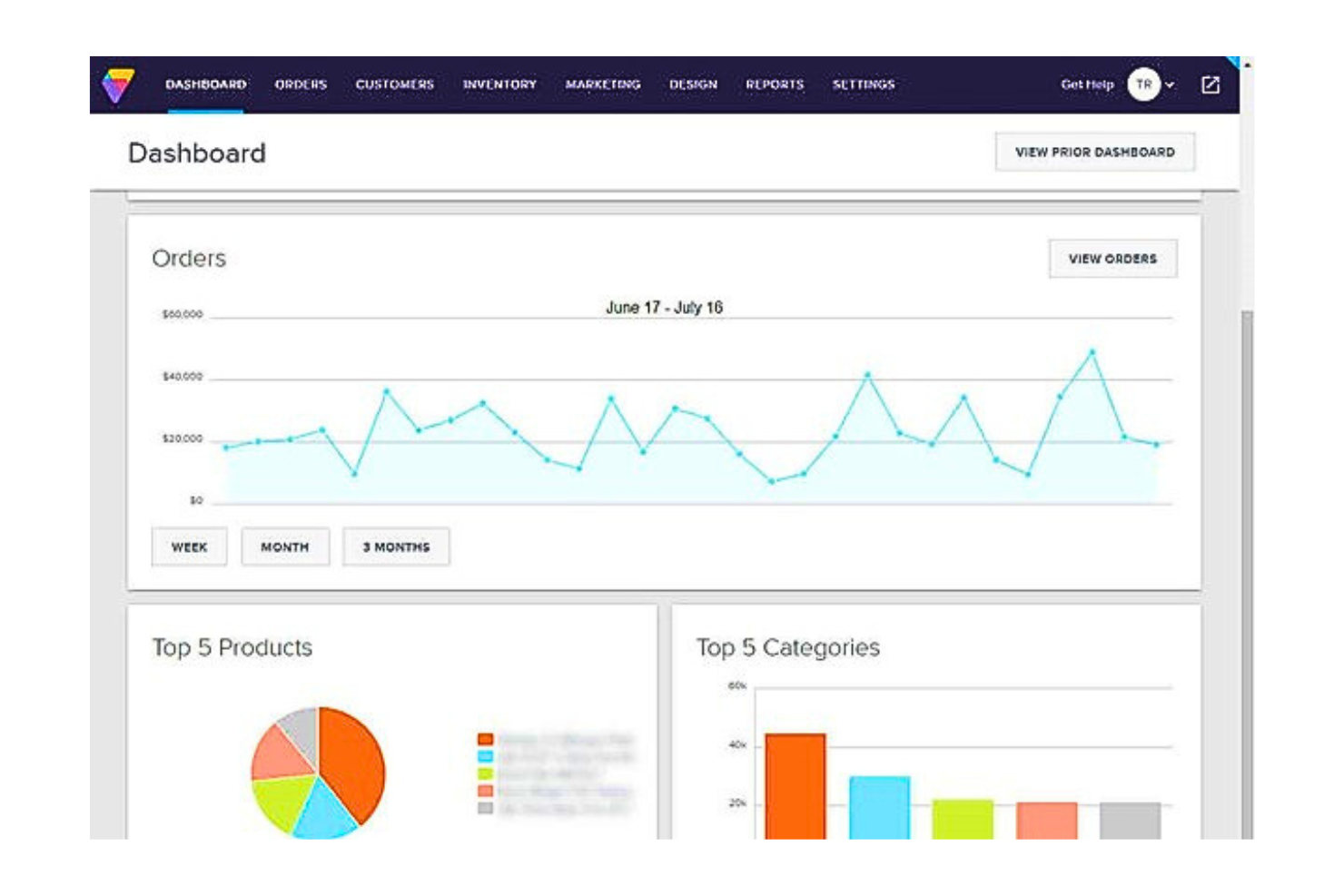Select the Dashboard tab

click(203, 84)
